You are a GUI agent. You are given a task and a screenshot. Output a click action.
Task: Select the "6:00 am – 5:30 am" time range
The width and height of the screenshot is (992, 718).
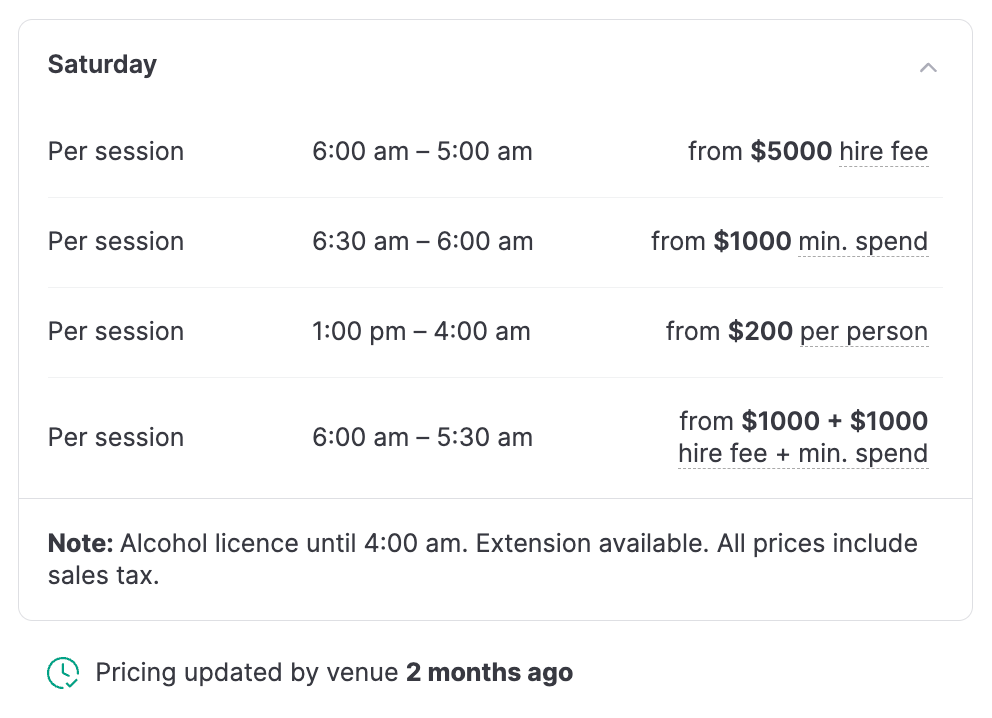pos(422,438)
